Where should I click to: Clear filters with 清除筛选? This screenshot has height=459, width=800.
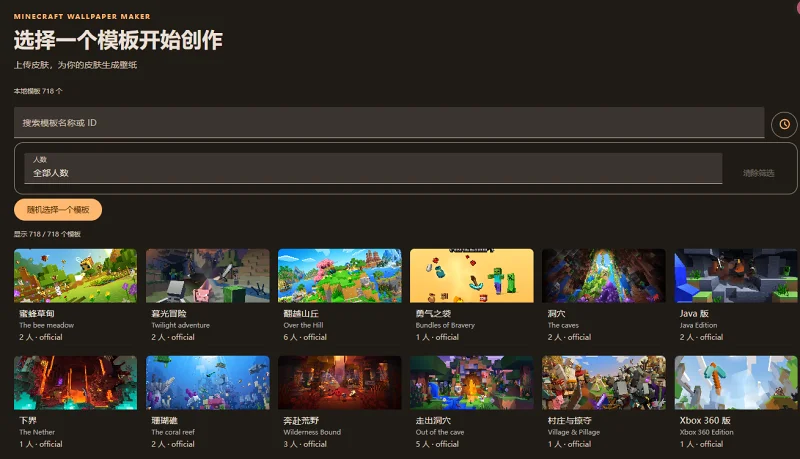pos(759,173)
